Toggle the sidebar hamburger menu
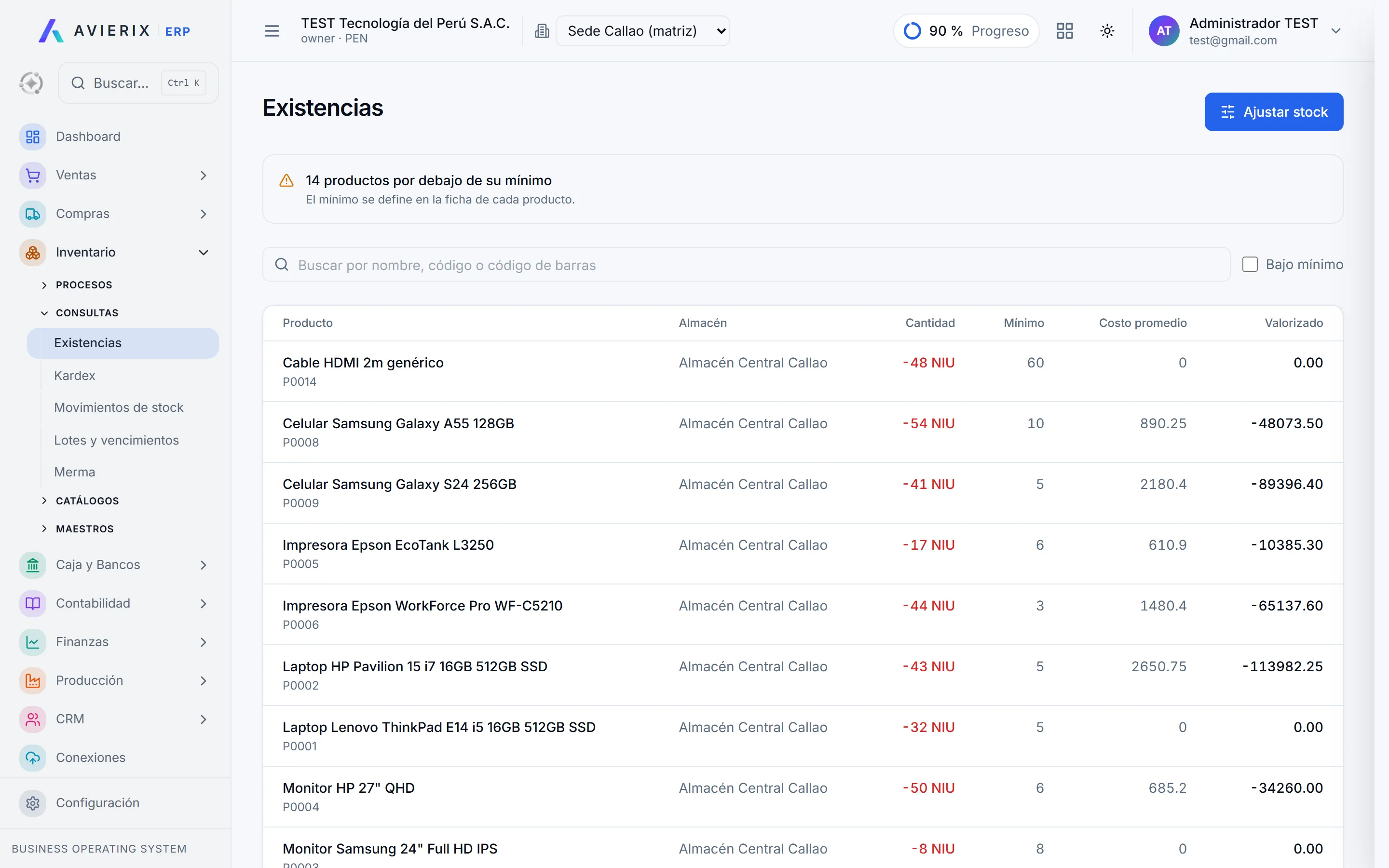The height and width of the screenshot is (868, 1389). coord(272,31)
